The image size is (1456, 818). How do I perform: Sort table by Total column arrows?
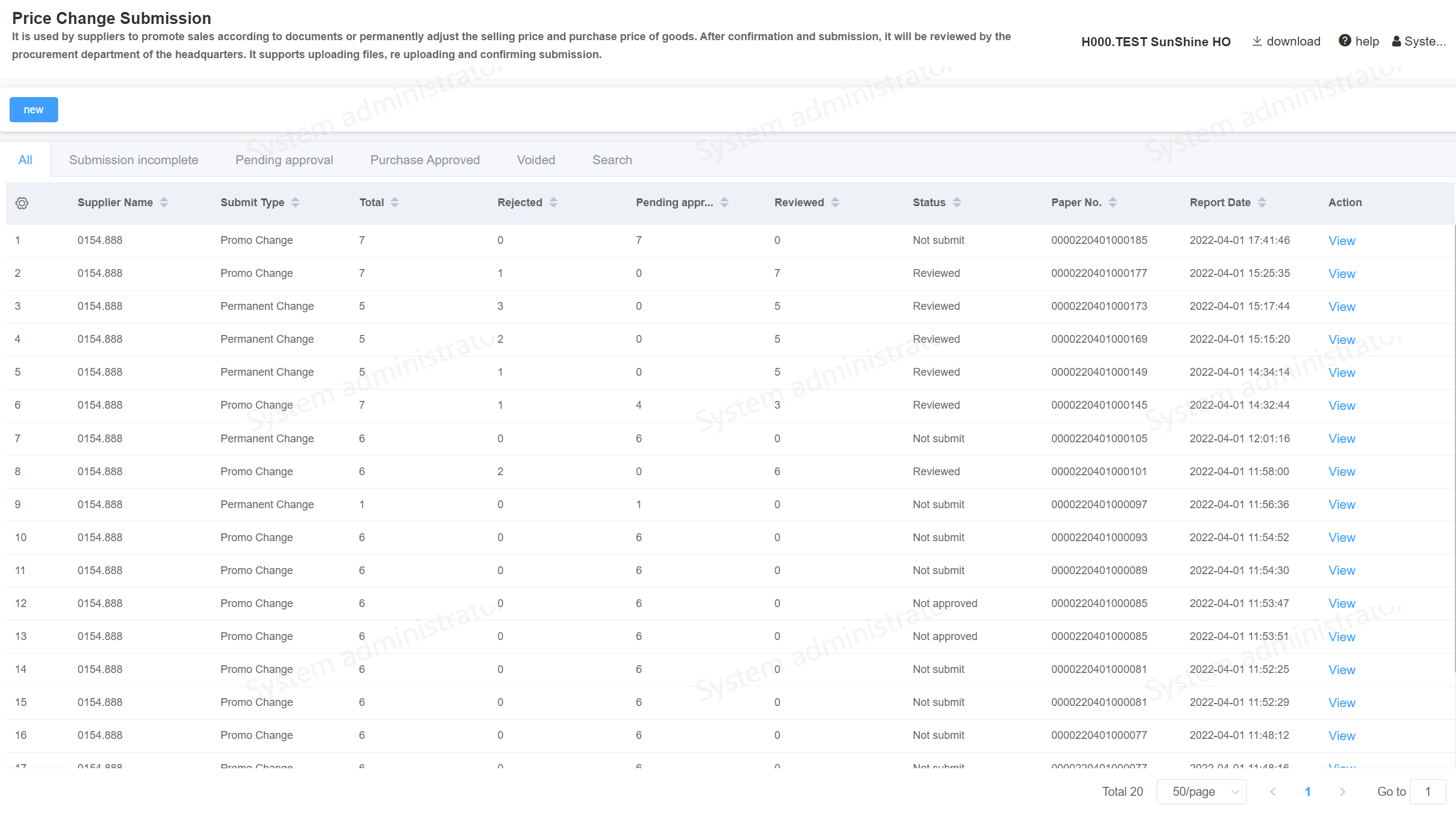tap(394, 203)
